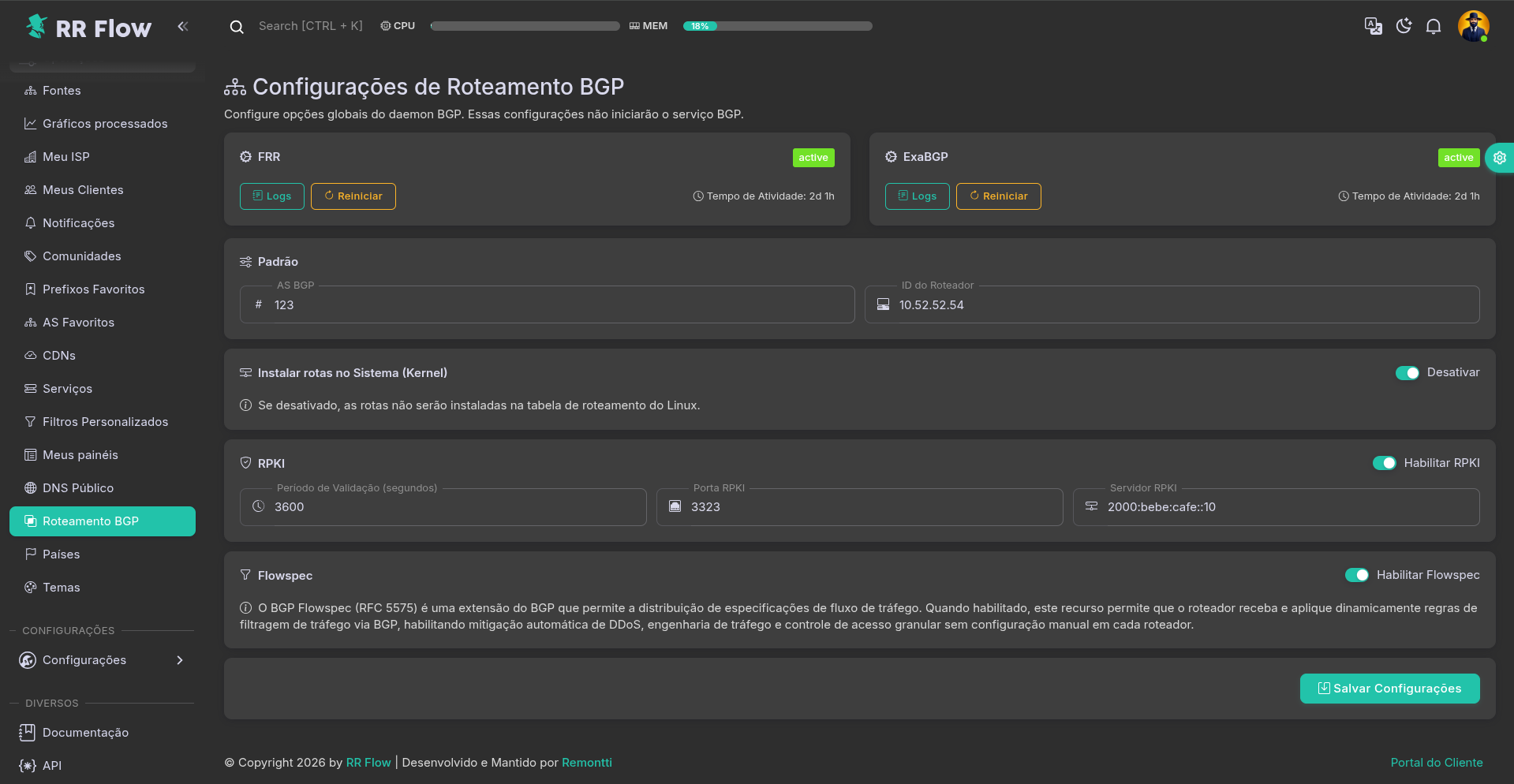Toggle the Habilitar RPKI switch
The width and height of the screenshot is (1514, 784).
coord(1384,463)
